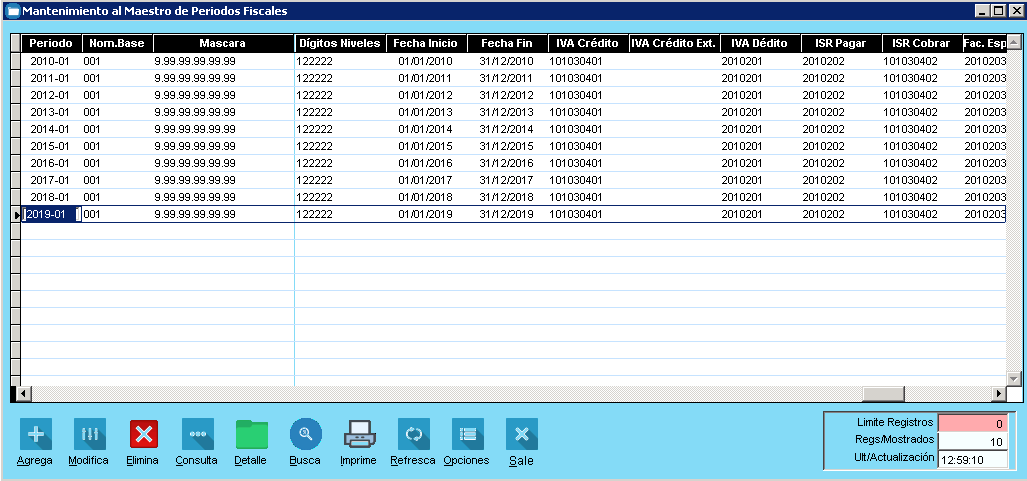The width and height of the screenshot is (1027, 481).
Task: Sort by the Fecha Inicio column header
Action: 424,44
